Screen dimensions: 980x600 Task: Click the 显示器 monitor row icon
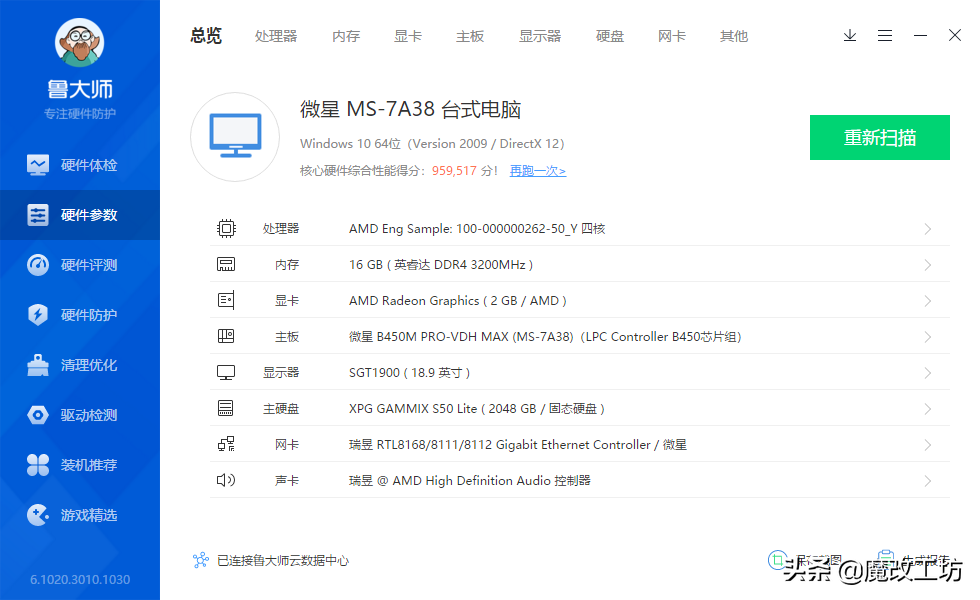[x=226, y=372]
